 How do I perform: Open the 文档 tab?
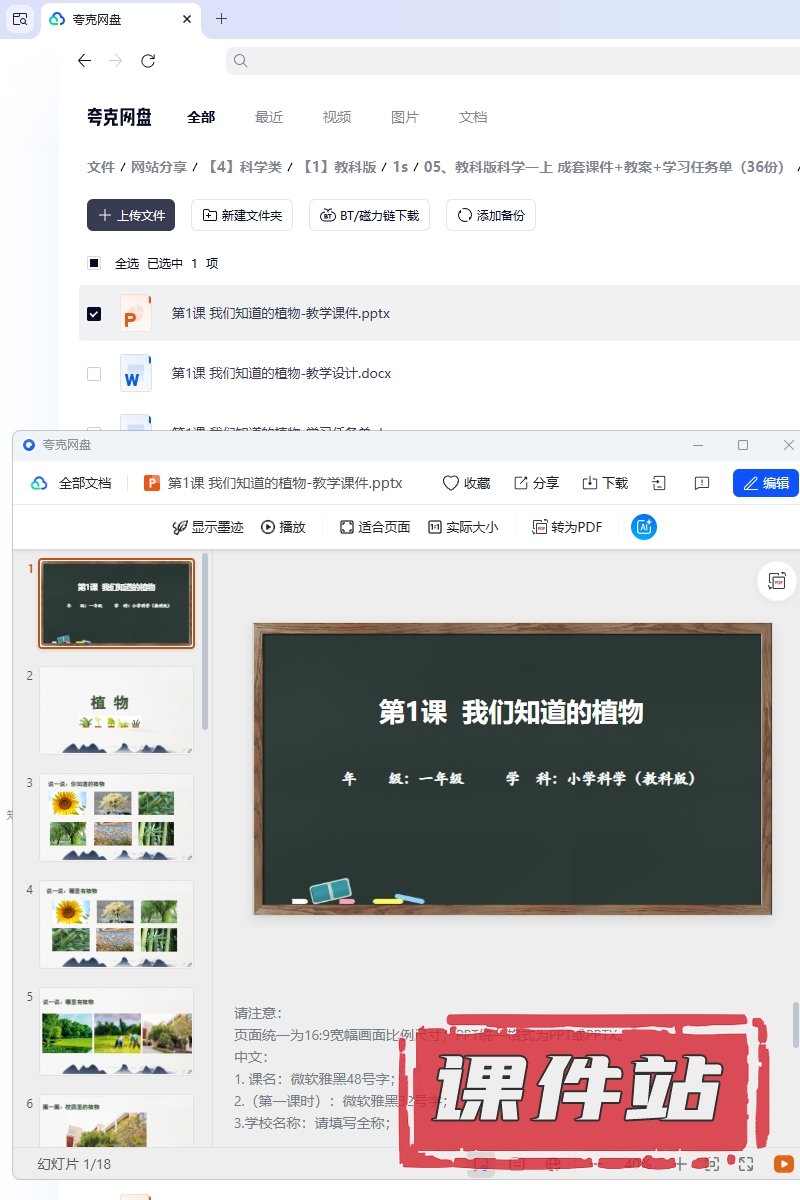[x=473, y=117]
